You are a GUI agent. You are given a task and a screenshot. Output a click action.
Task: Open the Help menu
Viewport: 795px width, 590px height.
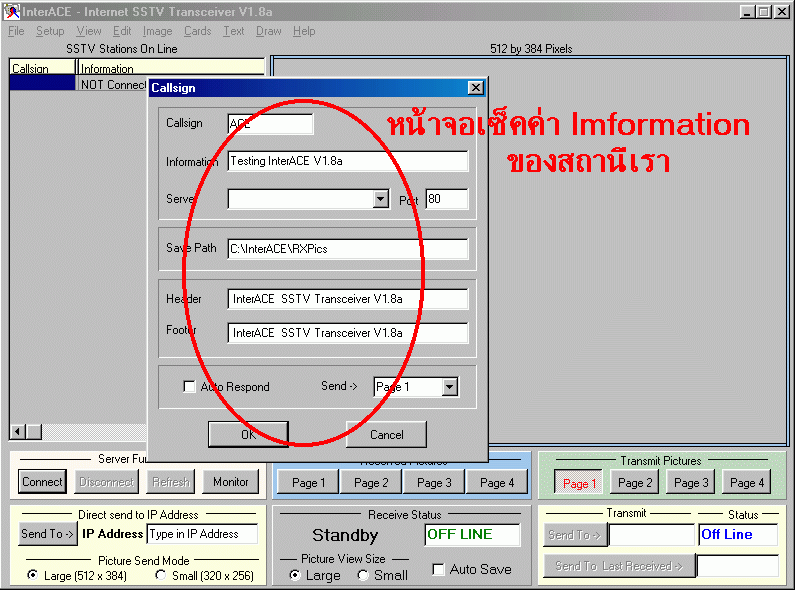pyautogui.click(x=304, y=31)
